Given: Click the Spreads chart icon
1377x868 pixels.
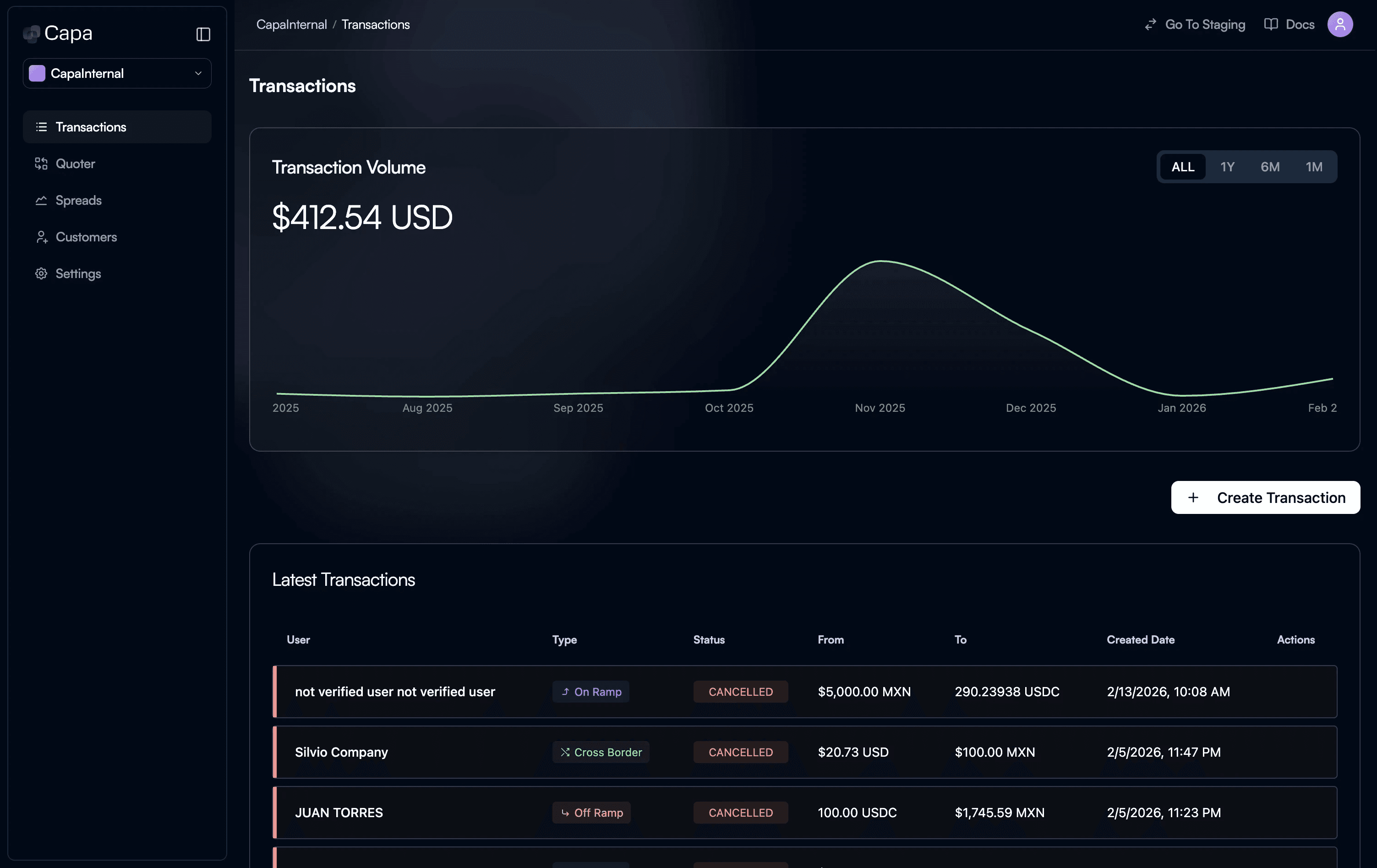Looking at the screenshot, I should click(x=41, y=200).
